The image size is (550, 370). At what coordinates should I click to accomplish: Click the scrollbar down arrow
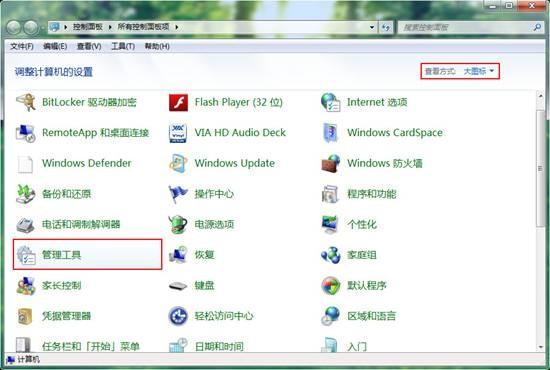pos(541,347)
